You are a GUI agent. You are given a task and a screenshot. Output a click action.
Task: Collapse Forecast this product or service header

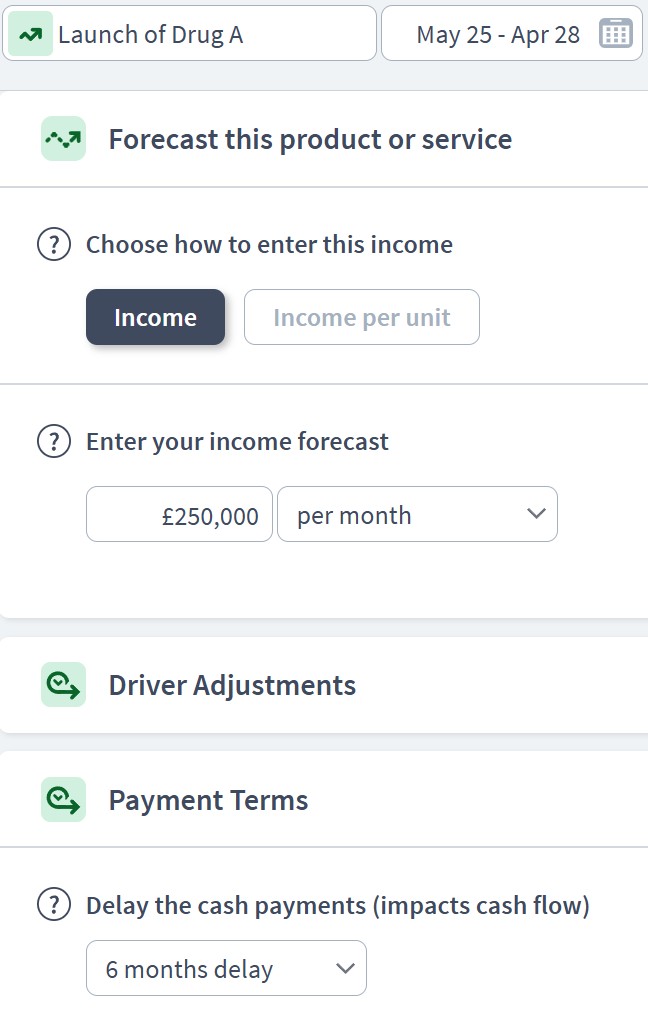click(x=324, y=139)
